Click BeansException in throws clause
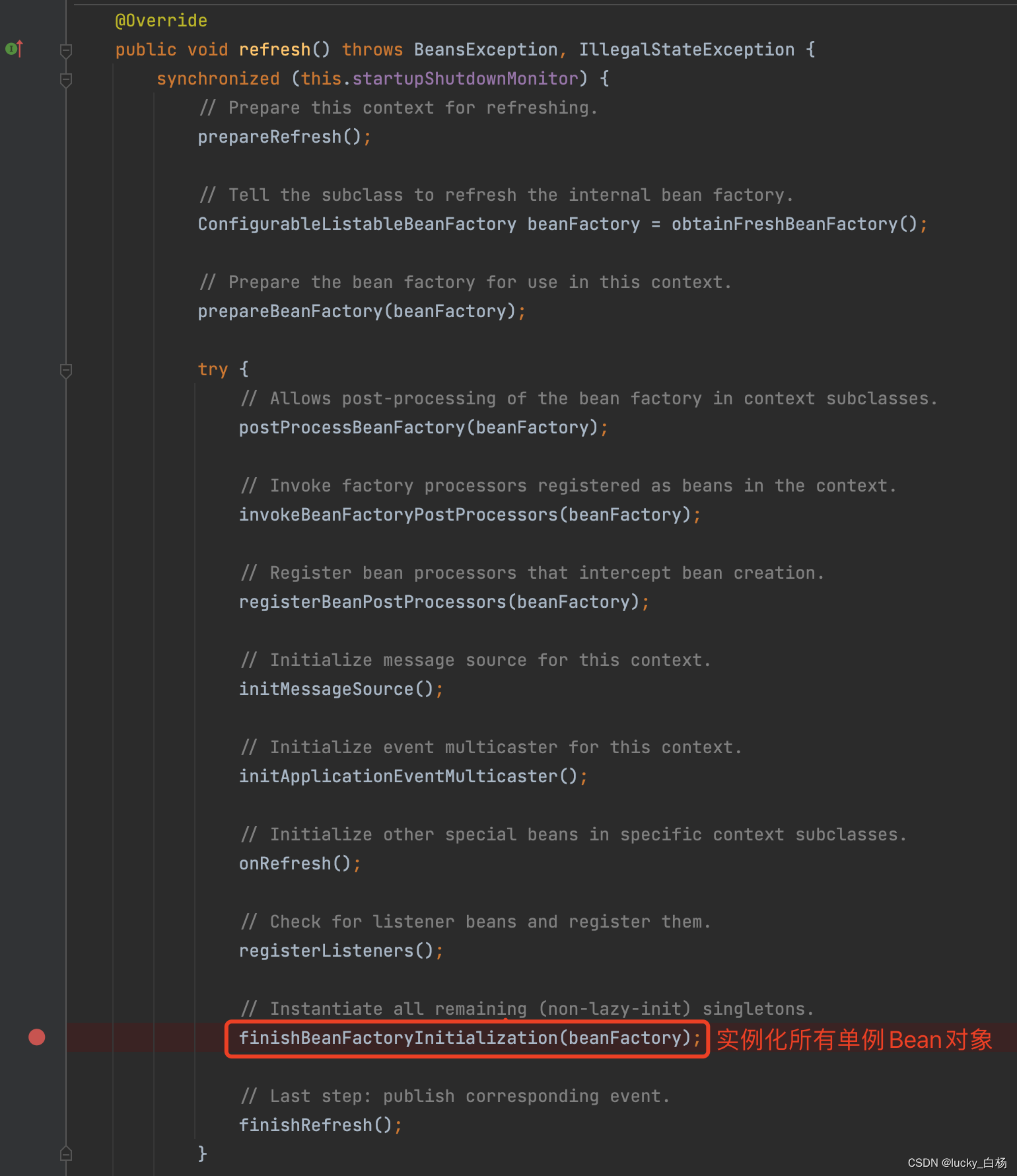Image resolution: width=1017 pixels, height=1176 pixels. [486, 50]
